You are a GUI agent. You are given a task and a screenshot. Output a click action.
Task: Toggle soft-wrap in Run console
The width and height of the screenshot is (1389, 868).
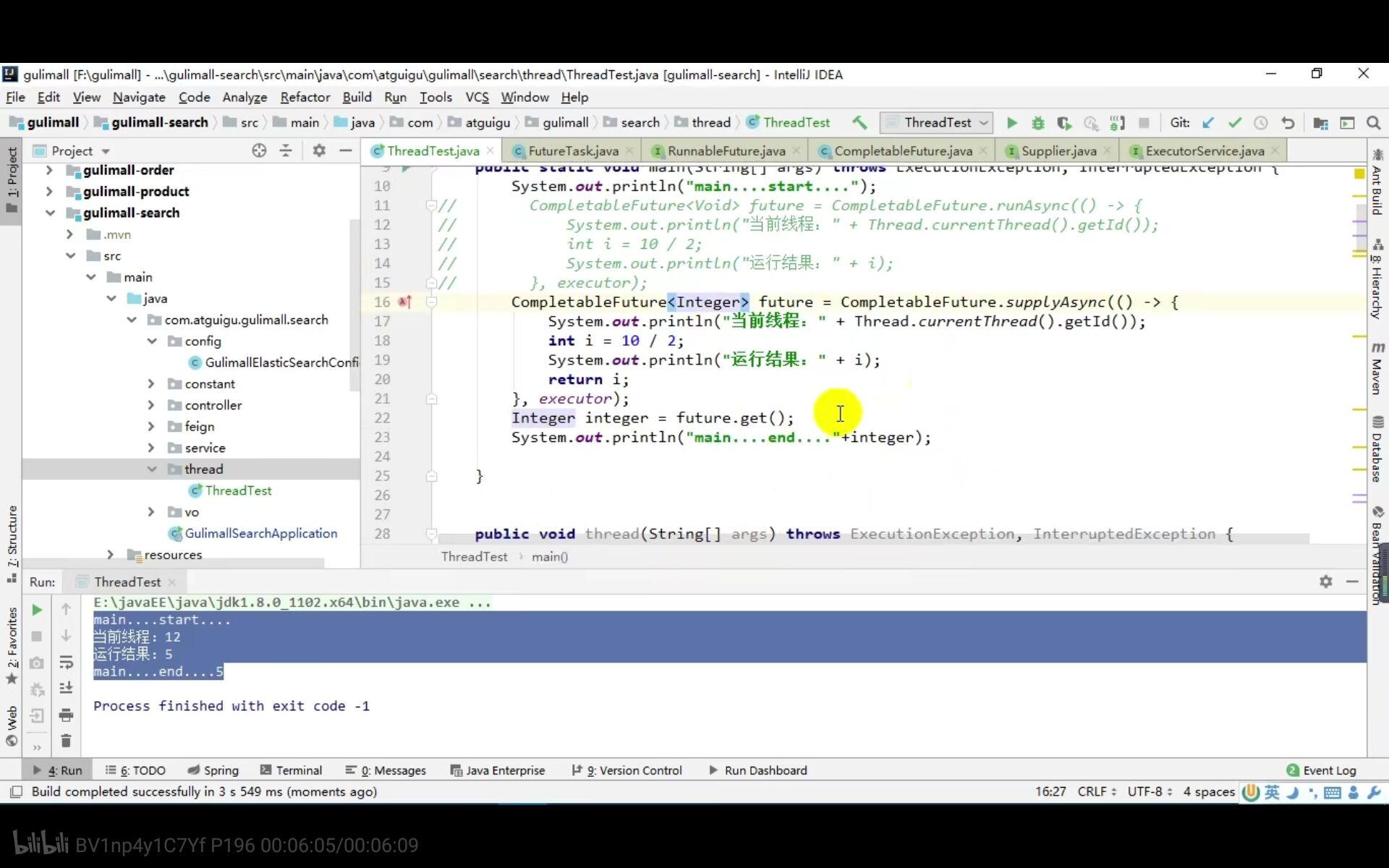[66, 662]
